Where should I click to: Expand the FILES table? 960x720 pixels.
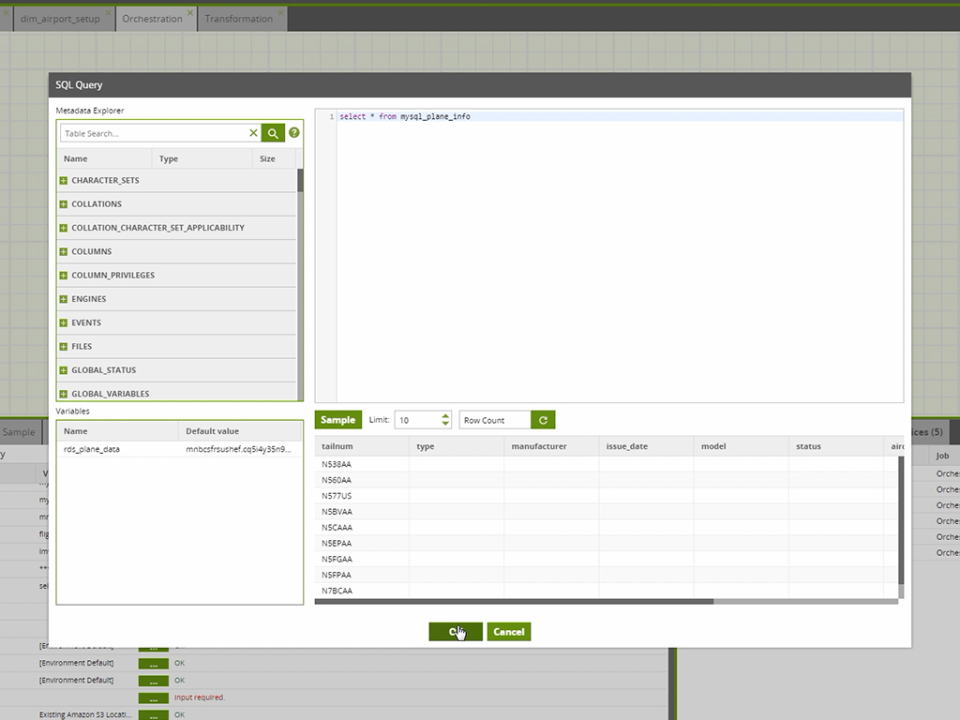(x=62, y=346)
